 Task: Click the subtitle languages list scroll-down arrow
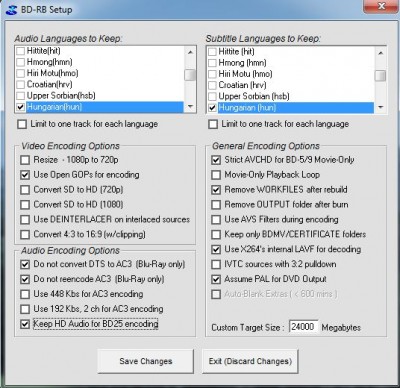click(x=381, y=107)
